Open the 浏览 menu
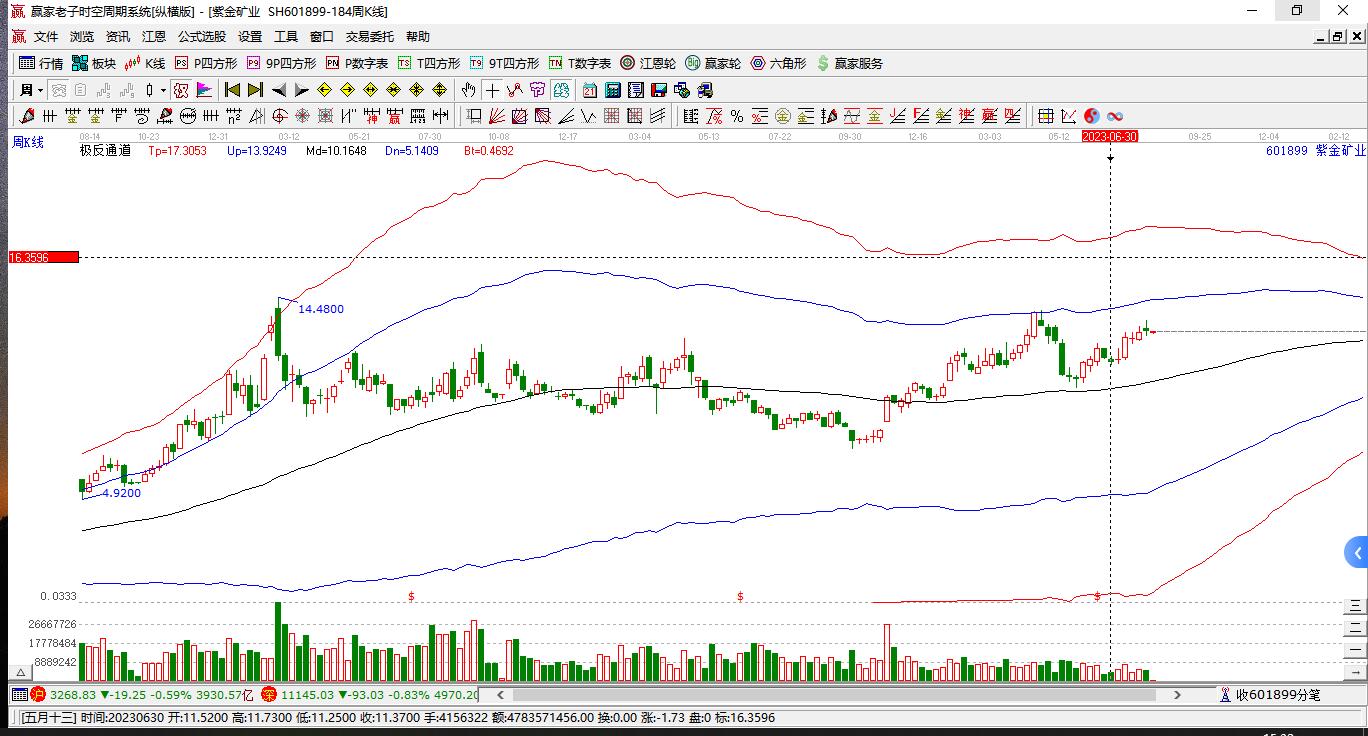 [x=82, y=37]
